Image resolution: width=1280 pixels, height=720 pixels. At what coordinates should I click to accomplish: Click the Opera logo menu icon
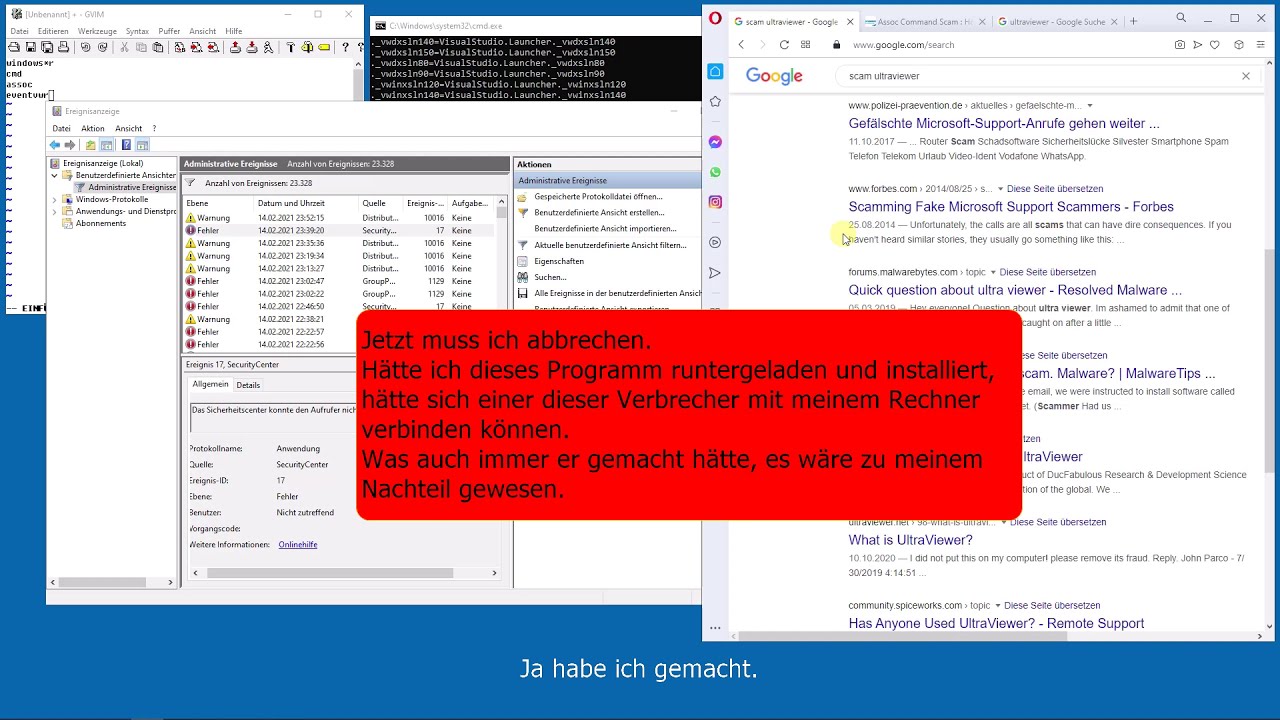coord(715,18)
